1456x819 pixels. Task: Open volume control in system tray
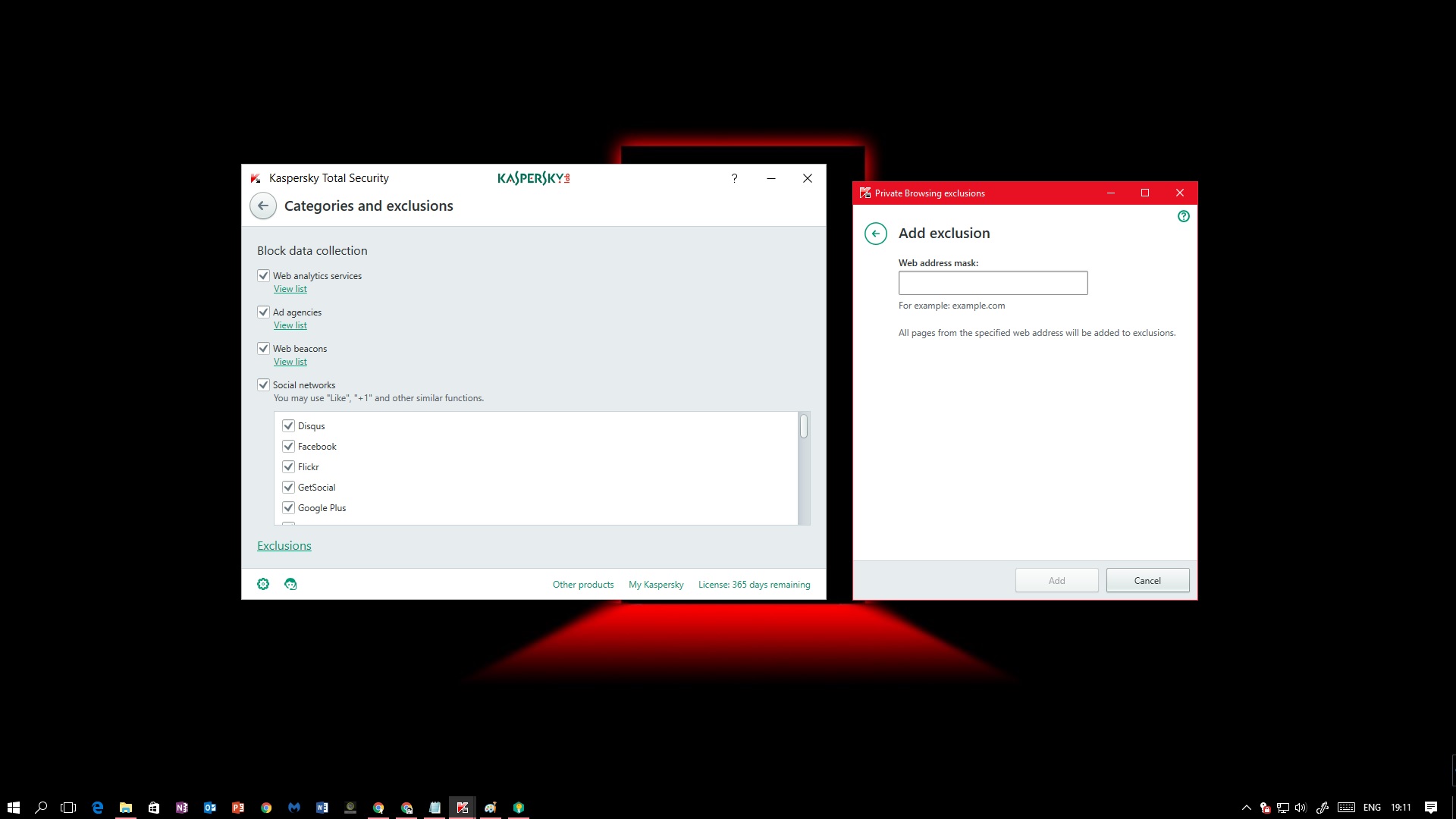coord(1301,808)
